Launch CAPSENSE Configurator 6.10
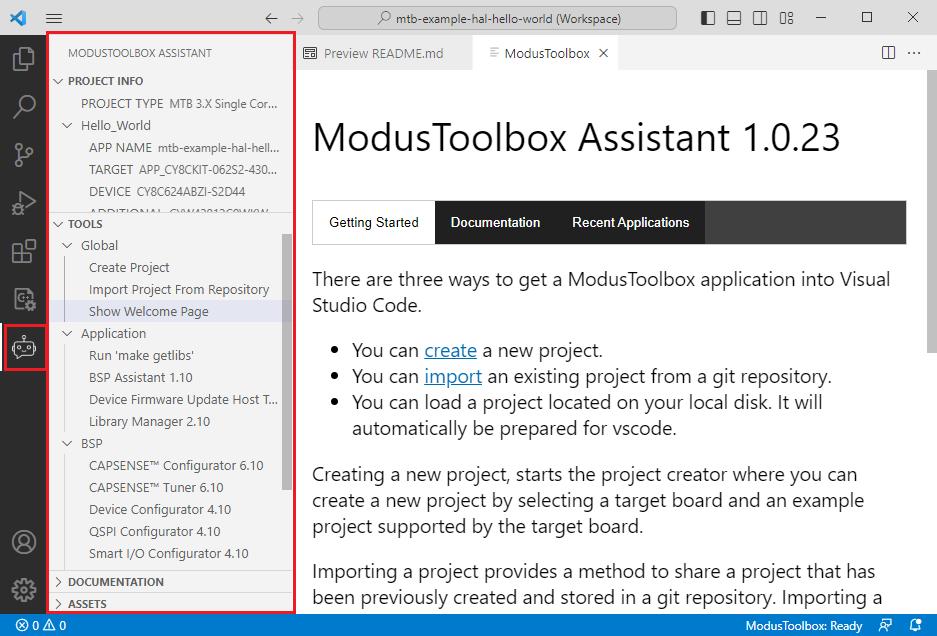This screenshot has width=937, height=636. click(x=176, y=466)
